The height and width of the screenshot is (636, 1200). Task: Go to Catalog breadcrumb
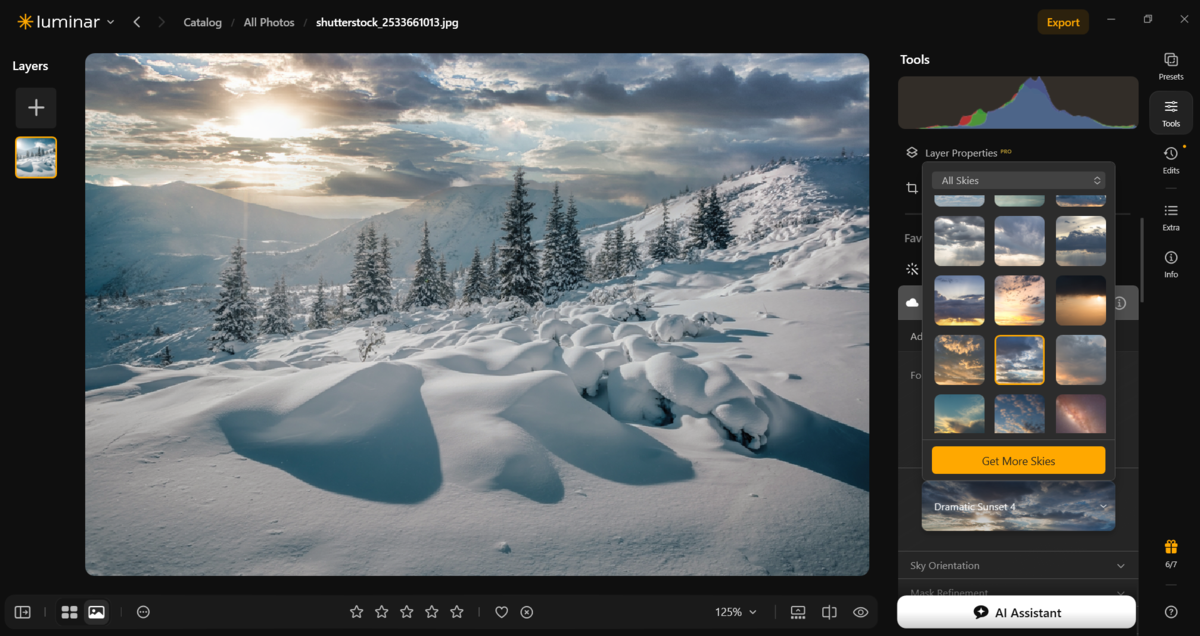coord(202,22)
